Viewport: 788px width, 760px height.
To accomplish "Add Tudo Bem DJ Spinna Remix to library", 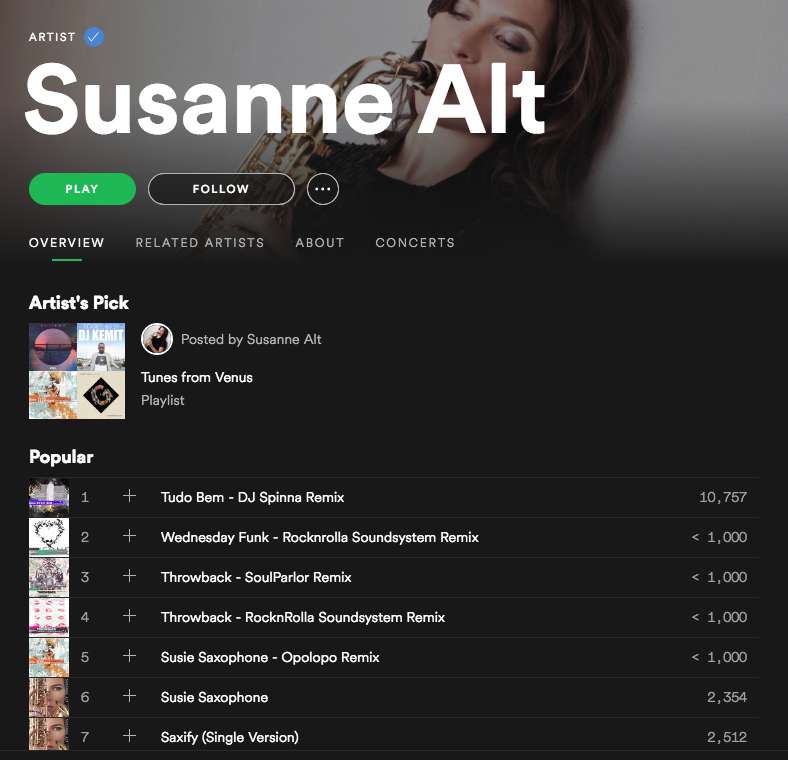I will point(129,496).
